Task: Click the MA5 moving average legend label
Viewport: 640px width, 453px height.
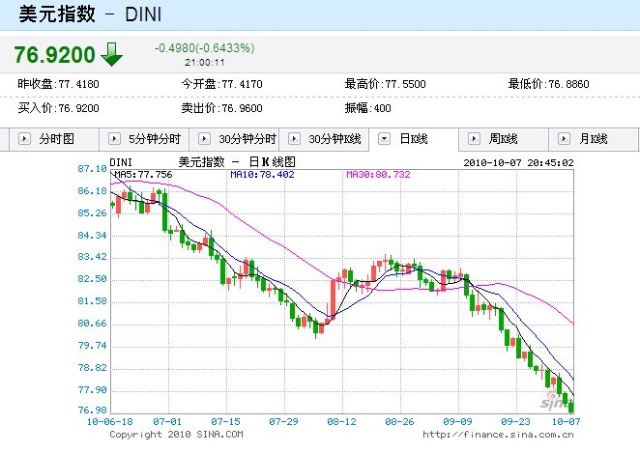Action: (142, 174)
